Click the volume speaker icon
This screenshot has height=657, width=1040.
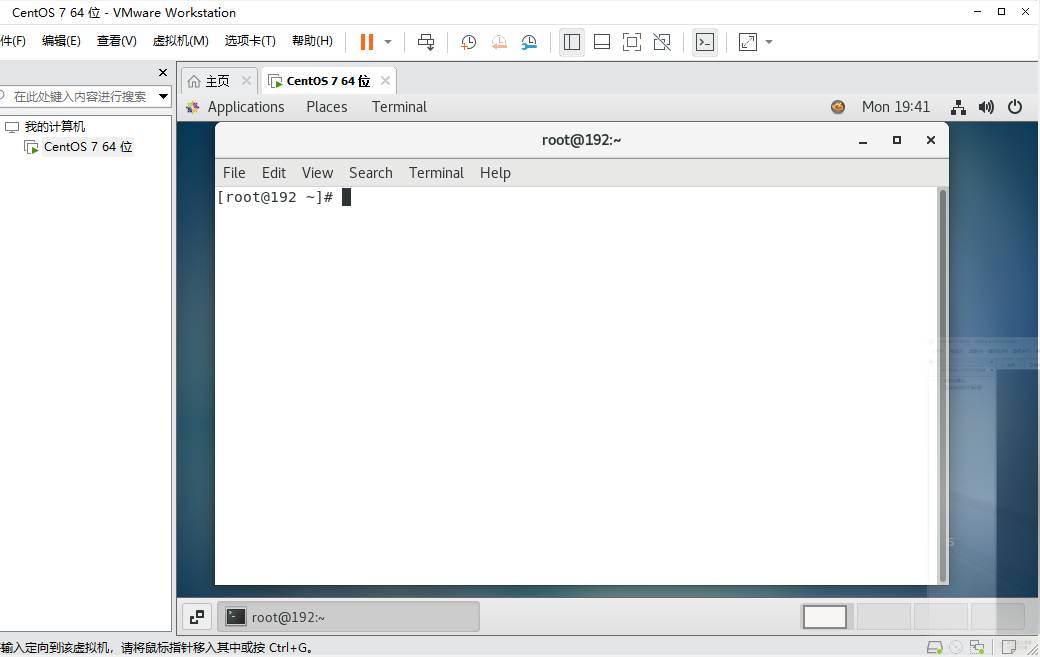click(986, 107)
